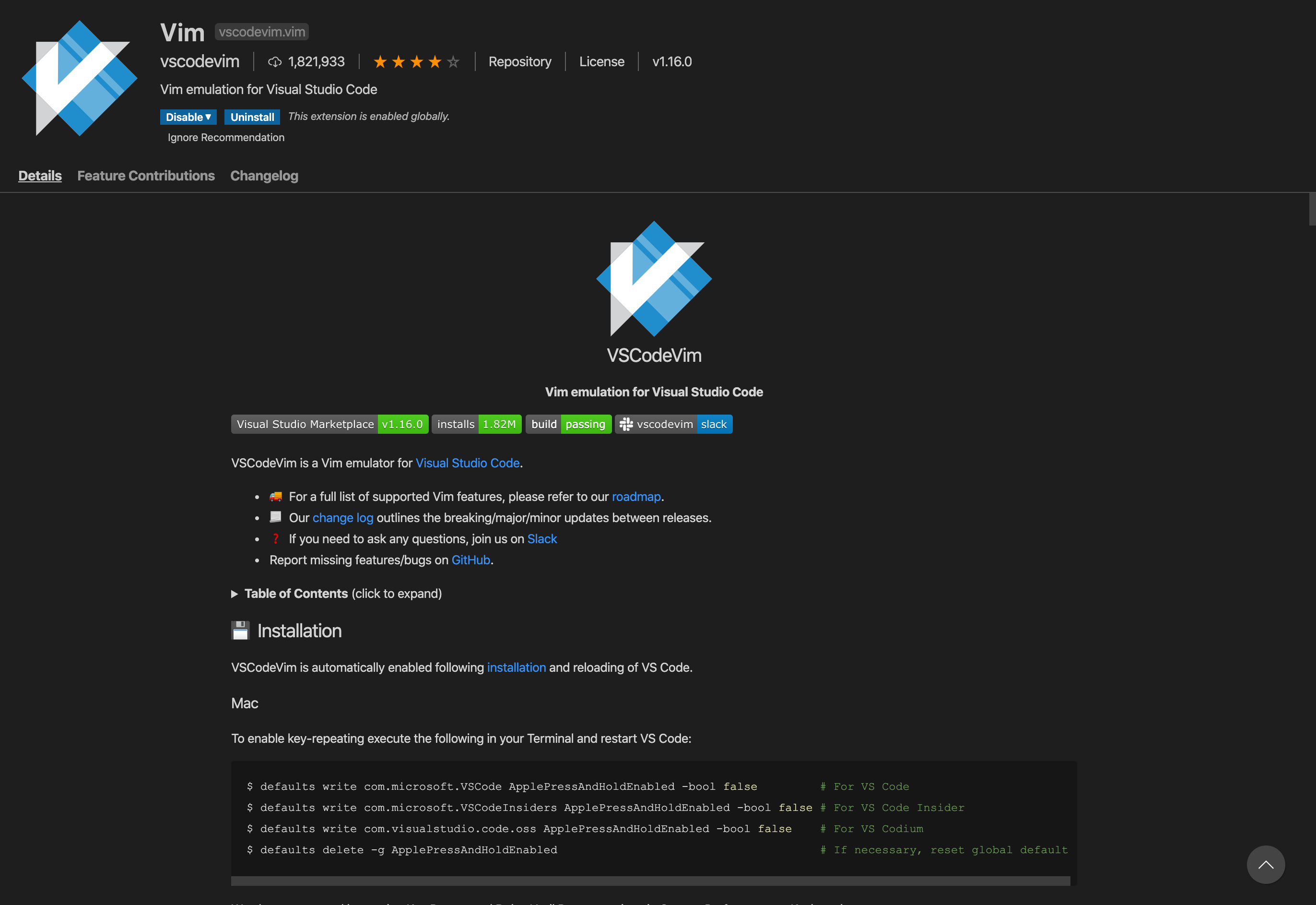1316x905 pixels.
Task: Click the '# For VS Codium' comment
Action: click(x=872, y=828)
